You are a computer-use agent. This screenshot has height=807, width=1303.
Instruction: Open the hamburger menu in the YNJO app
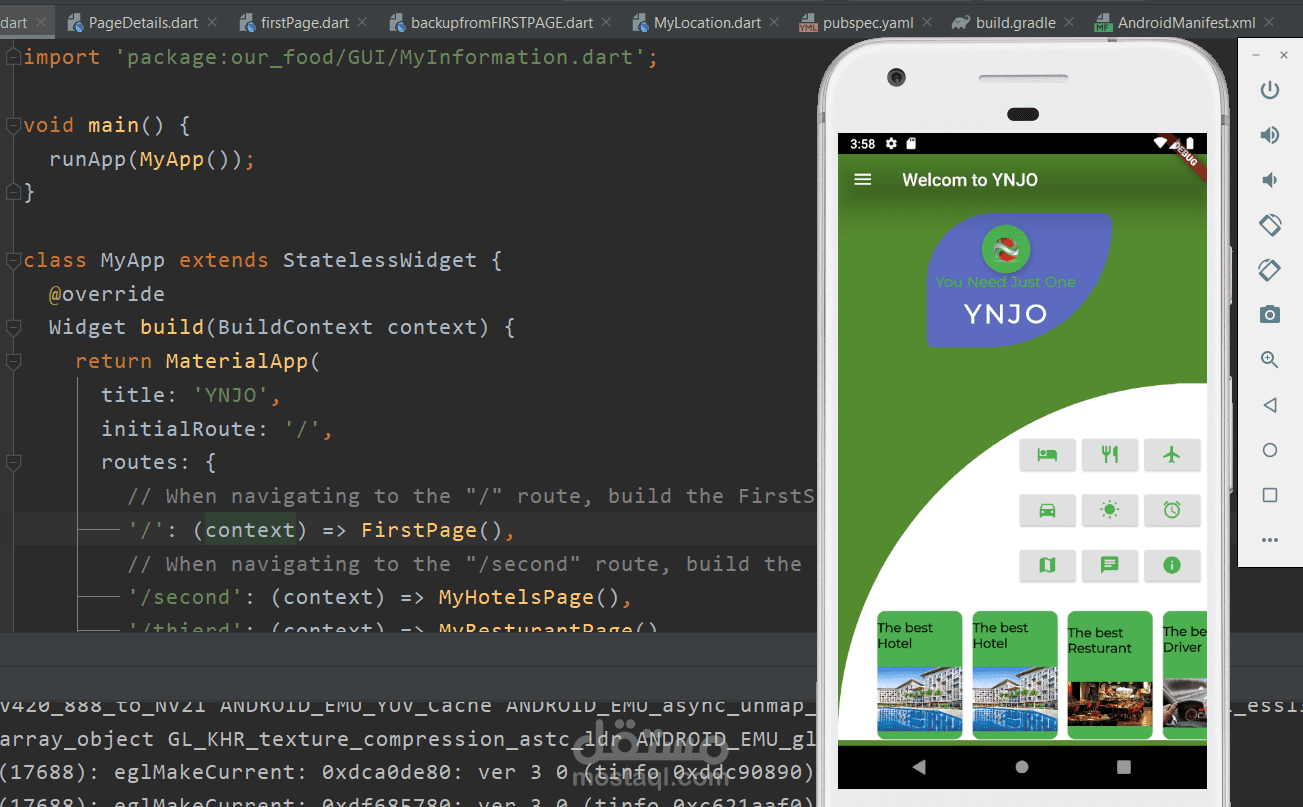point(862,180)
